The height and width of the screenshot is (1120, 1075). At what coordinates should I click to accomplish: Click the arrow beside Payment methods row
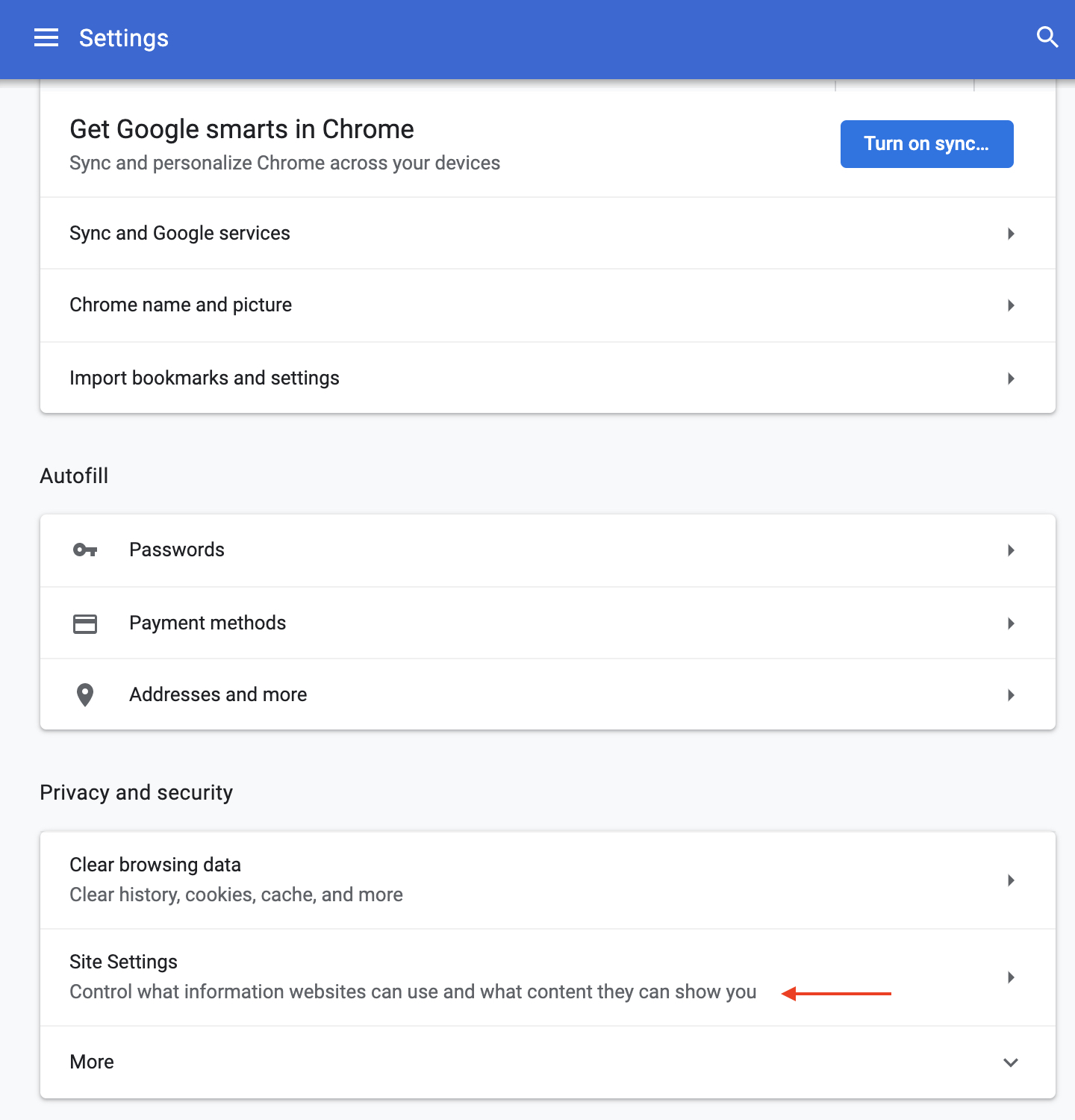click(1011, 623)
